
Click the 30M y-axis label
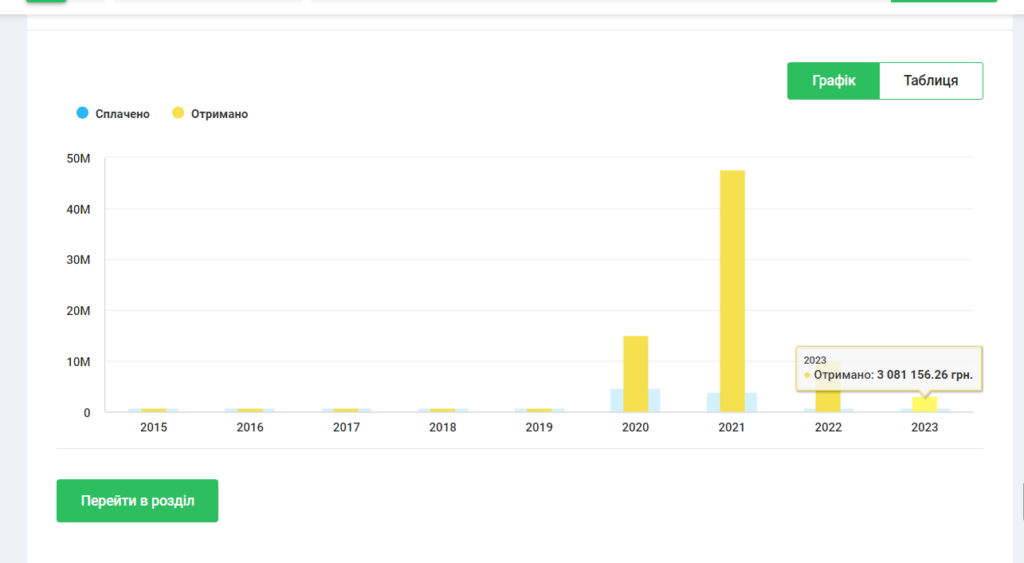(x=77, y=260)
